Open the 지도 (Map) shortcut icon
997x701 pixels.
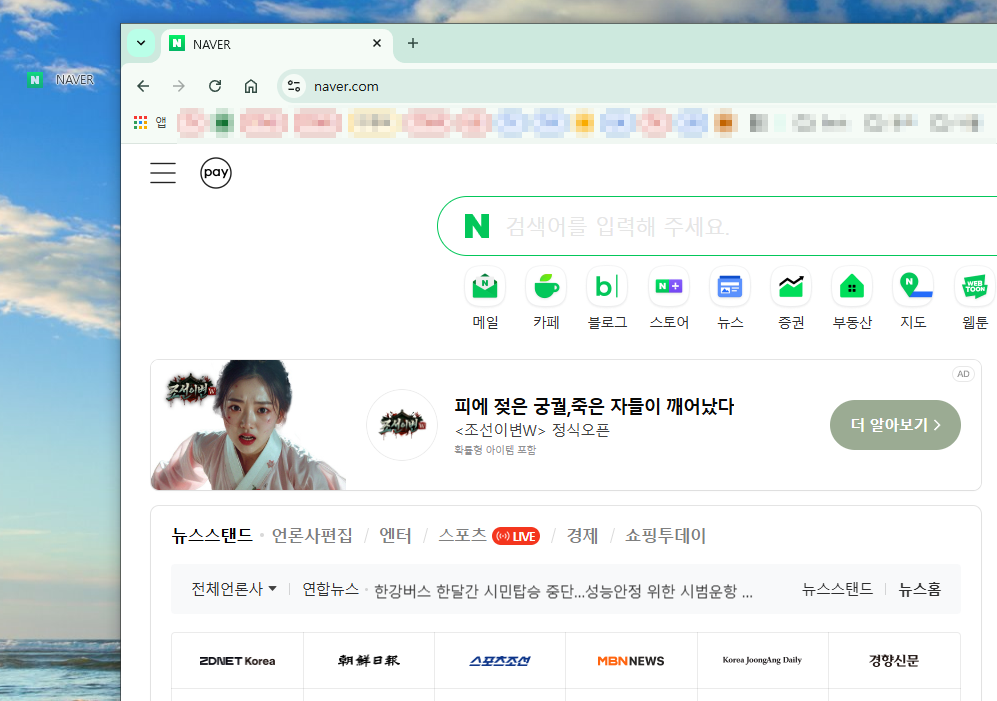click(913, 287)
